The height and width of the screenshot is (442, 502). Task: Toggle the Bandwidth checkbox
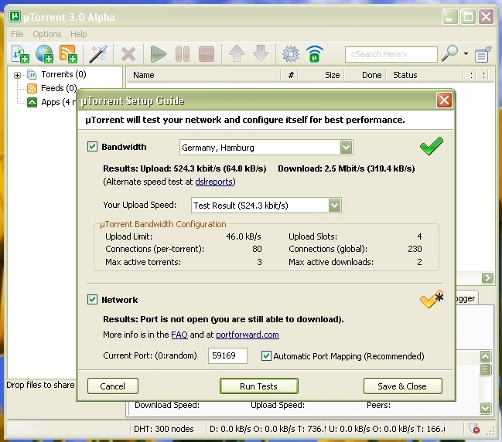point(92,147)
